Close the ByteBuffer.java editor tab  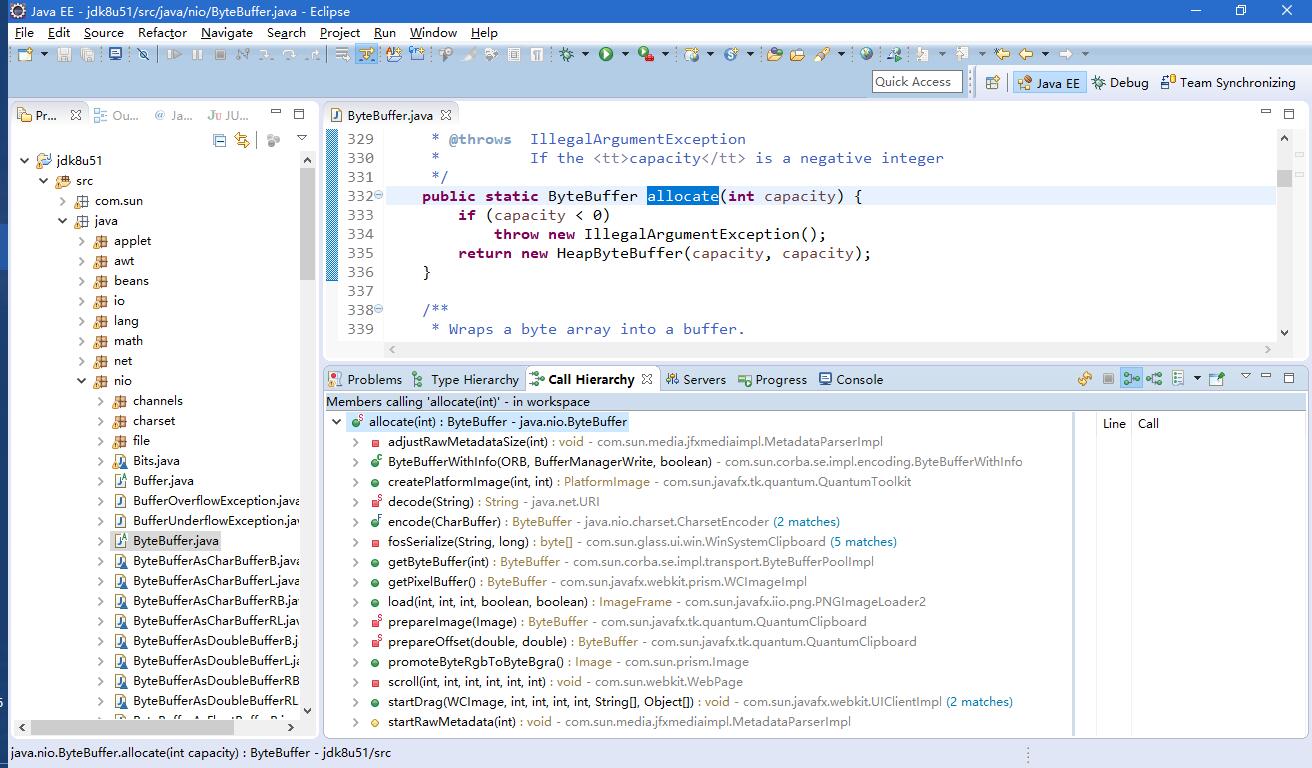point(447,115)
